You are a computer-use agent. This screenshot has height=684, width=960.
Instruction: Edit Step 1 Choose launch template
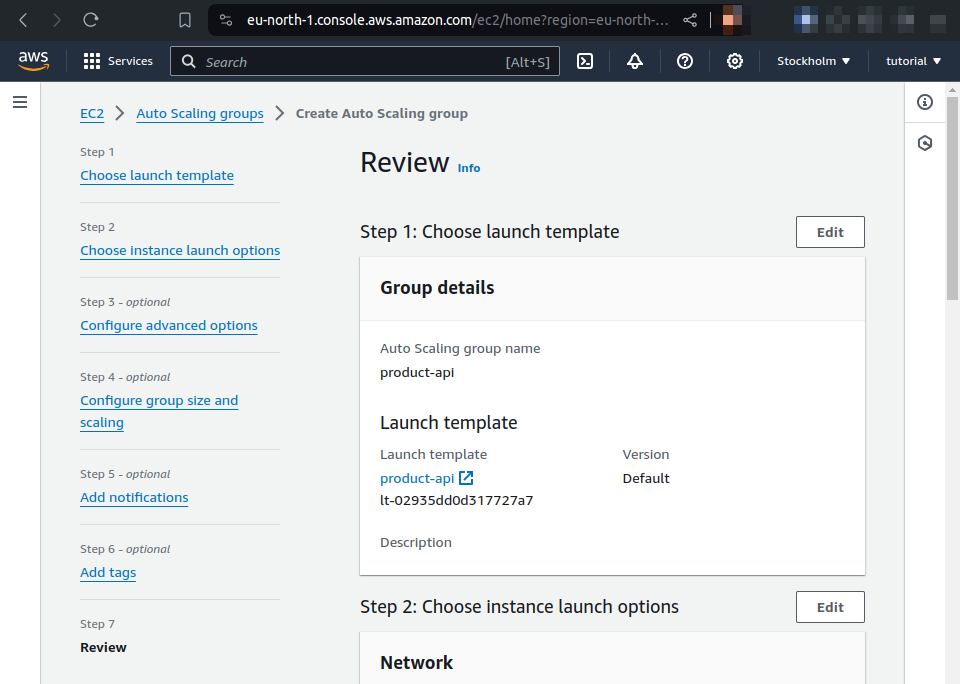click(x=830, y=232)
